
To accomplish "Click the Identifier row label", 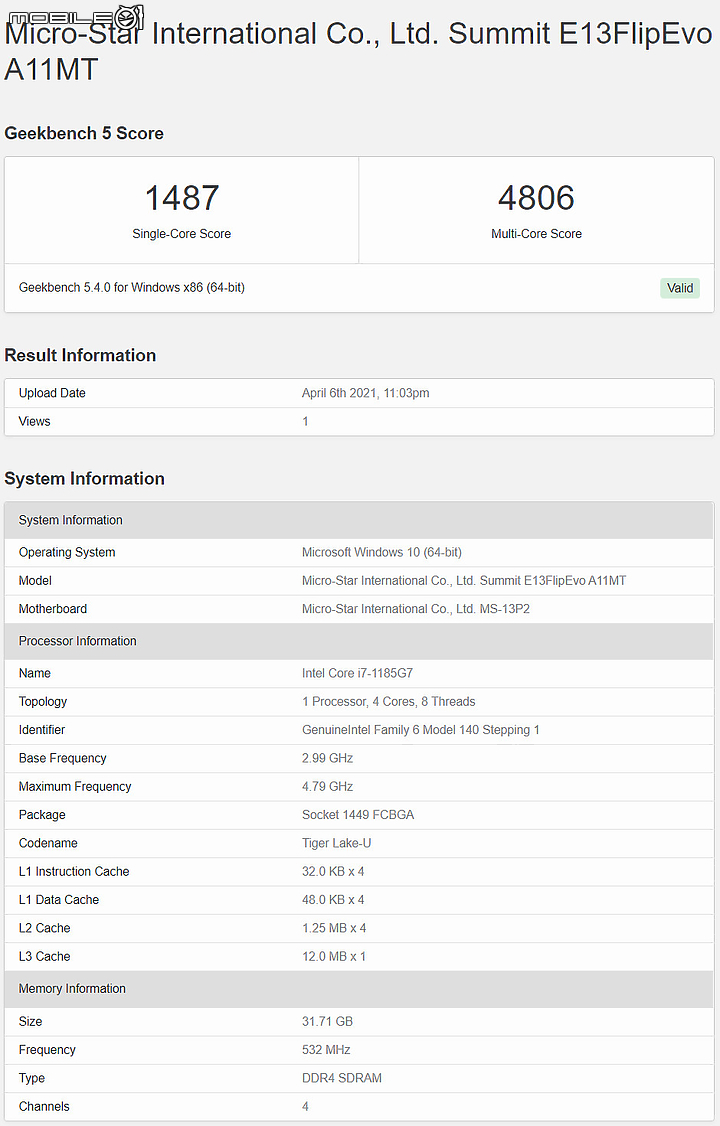I will pyautogui.click(x=42, y=730).
